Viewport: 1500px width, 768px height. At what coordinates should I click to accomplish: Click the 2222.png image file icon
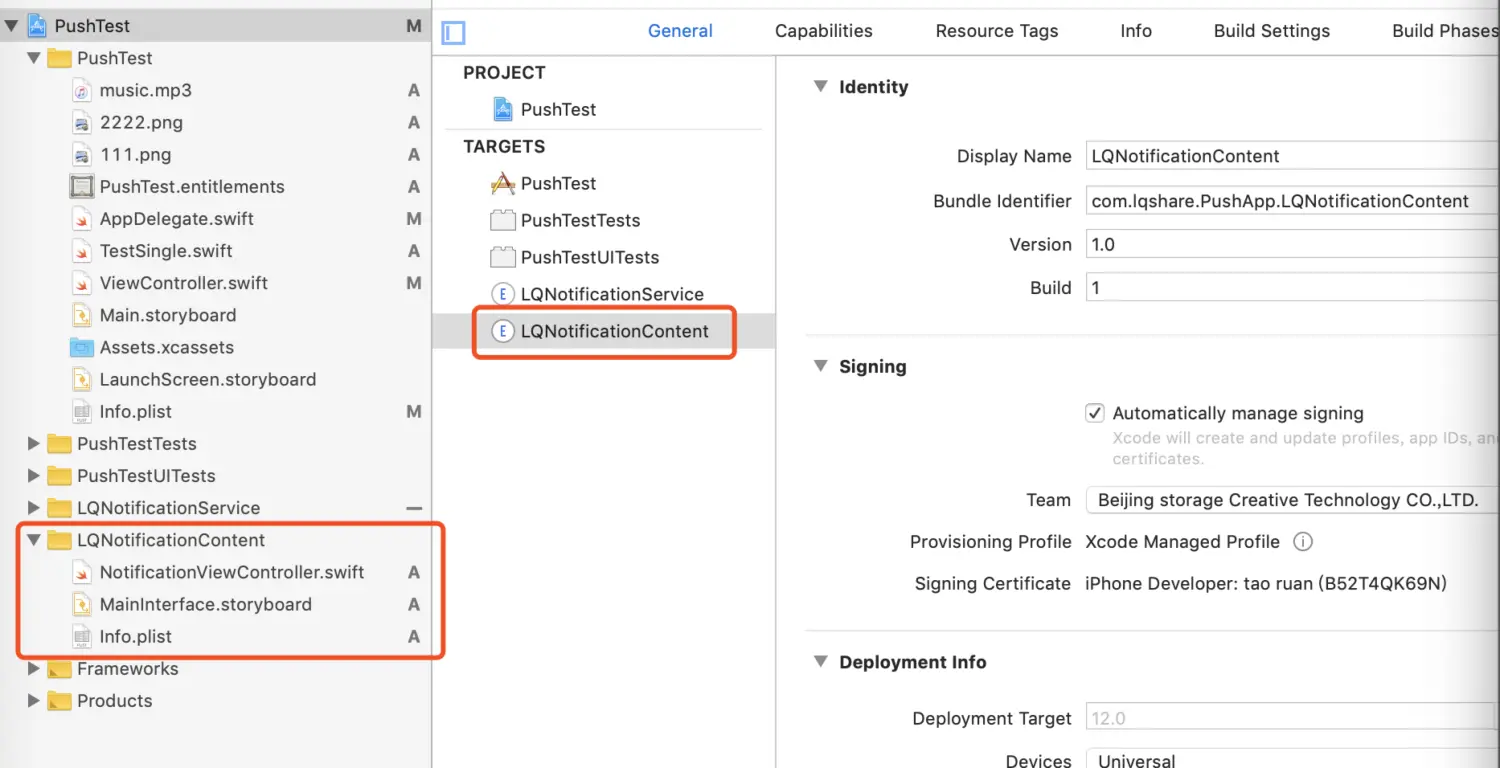[82, 123]
